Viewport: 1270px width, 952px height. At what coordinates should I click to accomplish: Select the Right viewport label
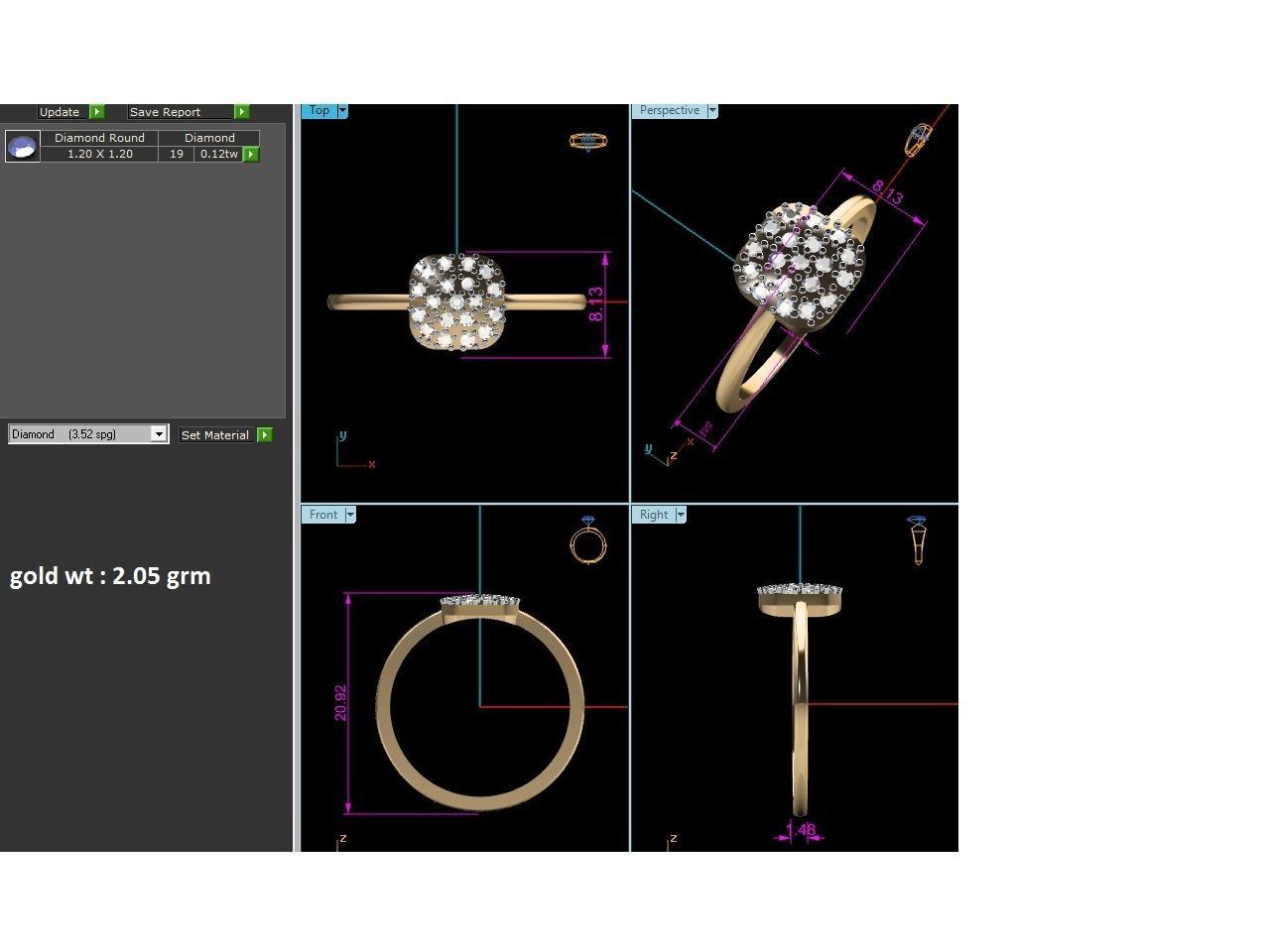click(654, 515)
